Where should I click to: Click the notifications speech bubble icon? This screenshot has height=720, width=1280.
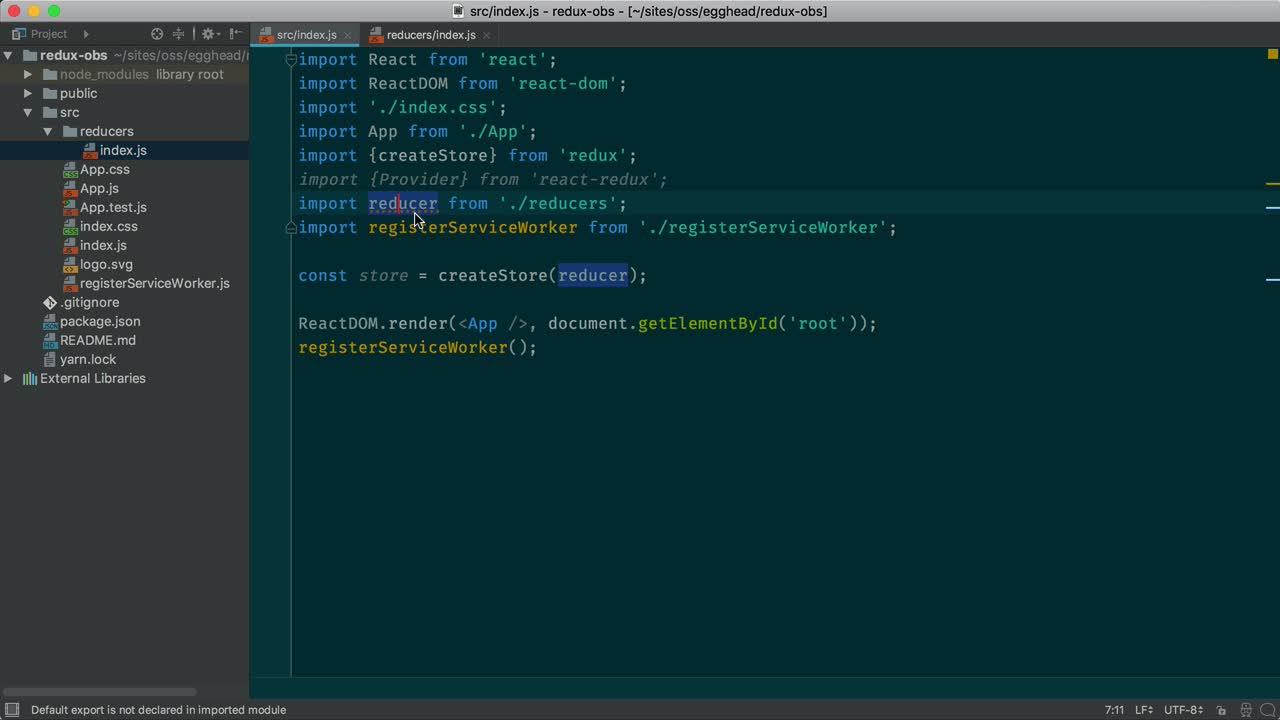tap(1267, 710)
